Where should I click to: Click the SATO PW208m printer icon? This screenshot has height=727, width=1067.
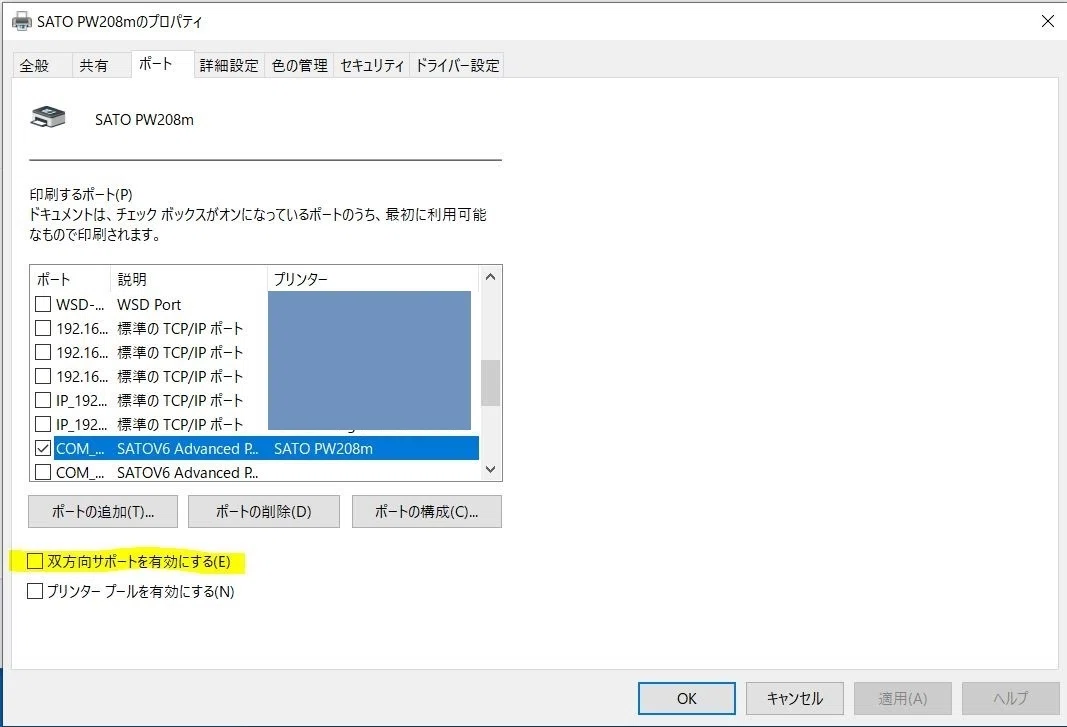[x=48, y=117]
